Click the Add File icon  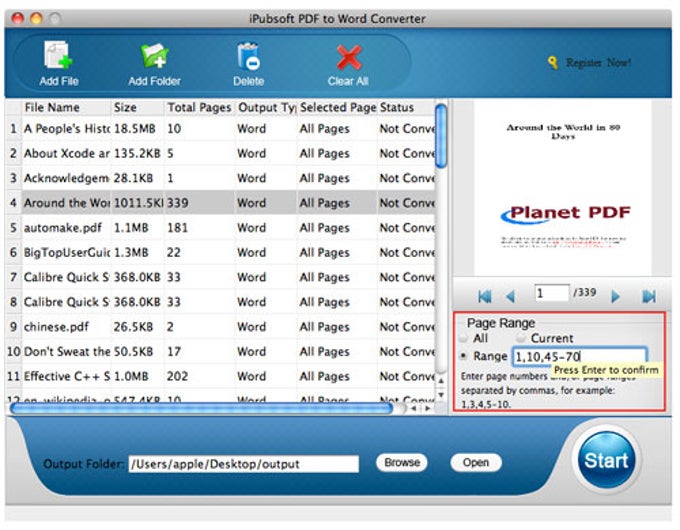coord(58,55)
